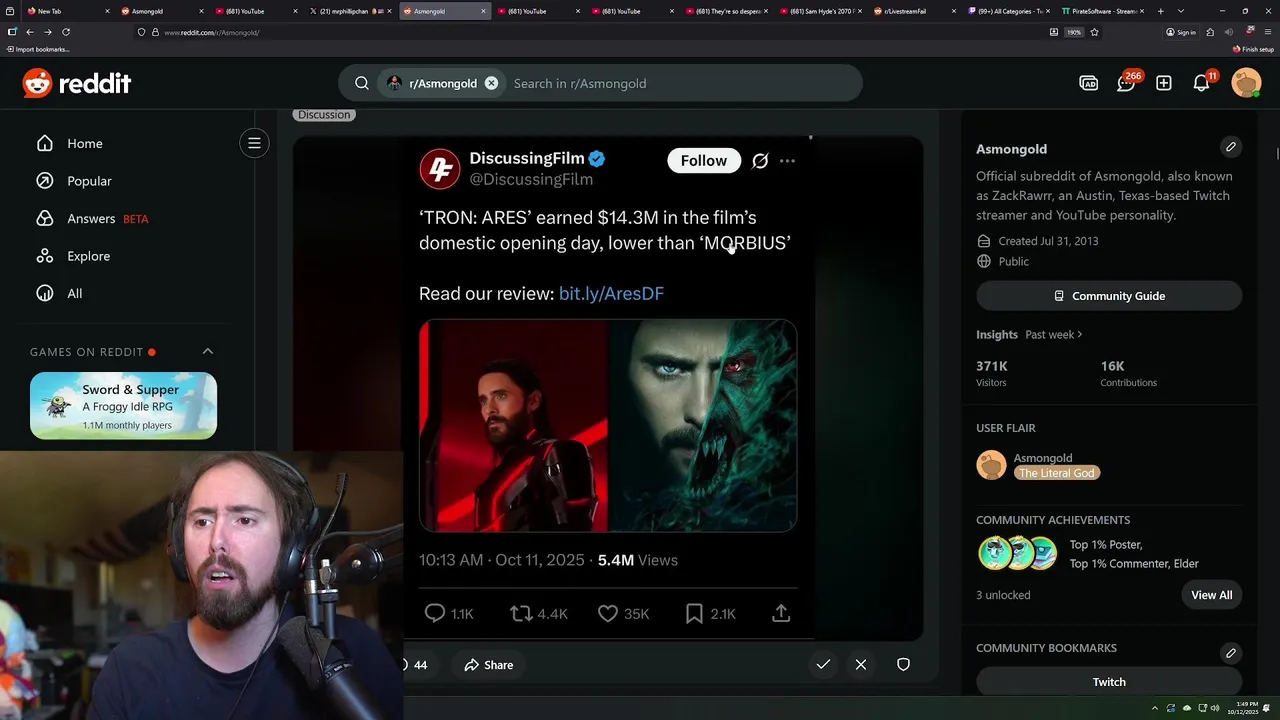Edit community bookmarks with pencil icon
1280x720 pixels.
1231,653
